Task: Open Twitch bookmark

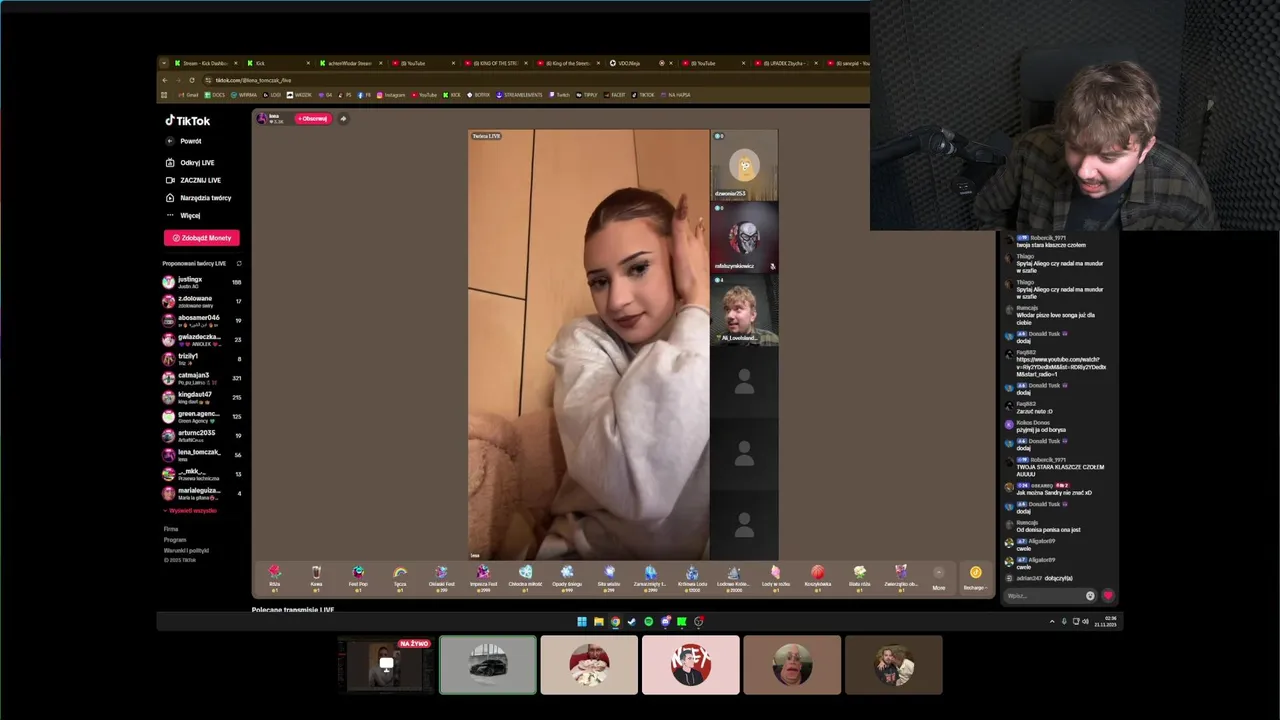Action: [559, 95]
